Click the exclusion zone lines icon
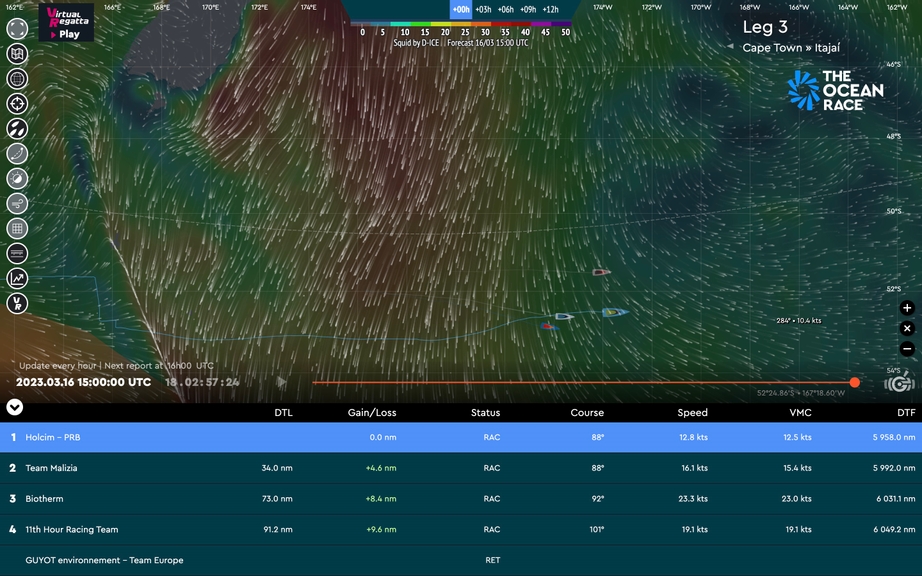The image size is (922, 576). tap(17, 253)
